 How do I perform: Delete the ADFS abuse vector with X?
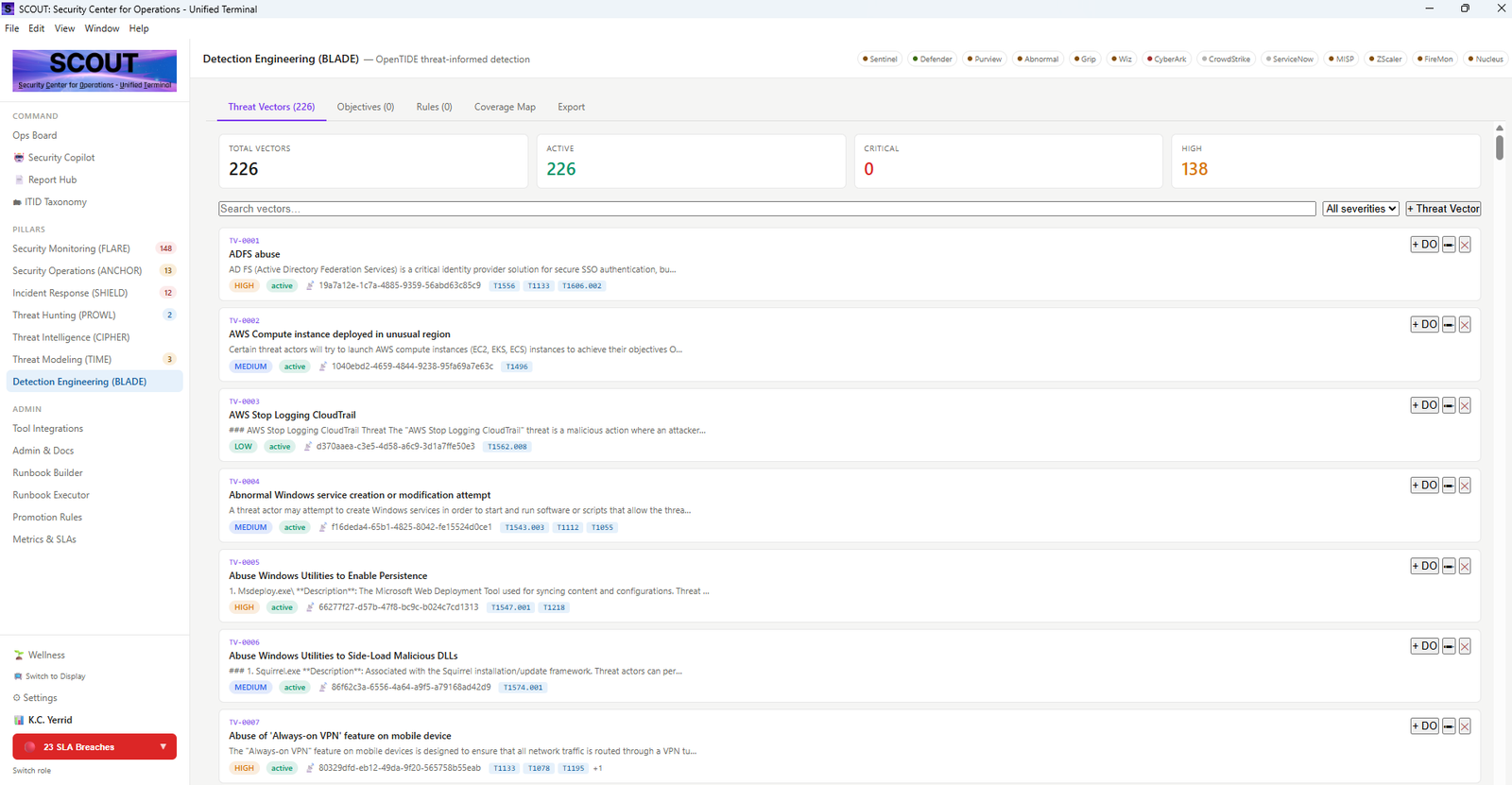(1465, 245)
